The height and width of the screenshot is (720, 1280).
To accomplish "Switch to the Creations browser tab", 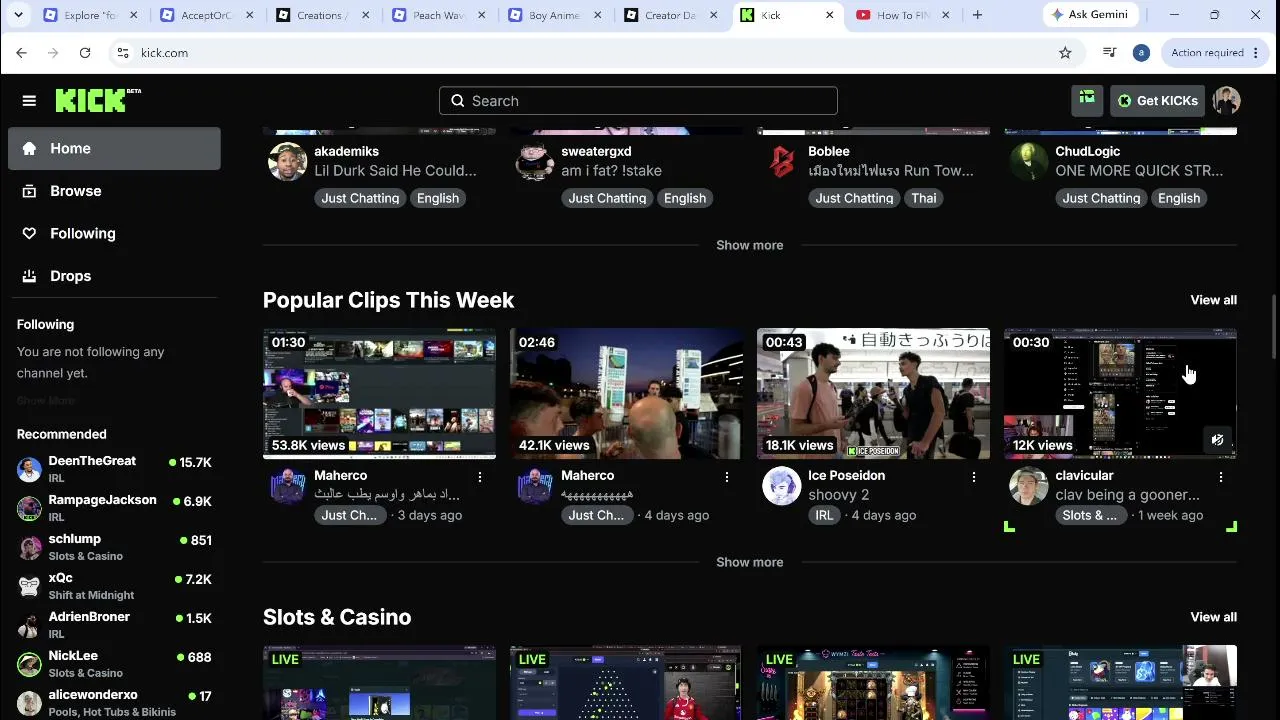I will [x=322, y=15].
